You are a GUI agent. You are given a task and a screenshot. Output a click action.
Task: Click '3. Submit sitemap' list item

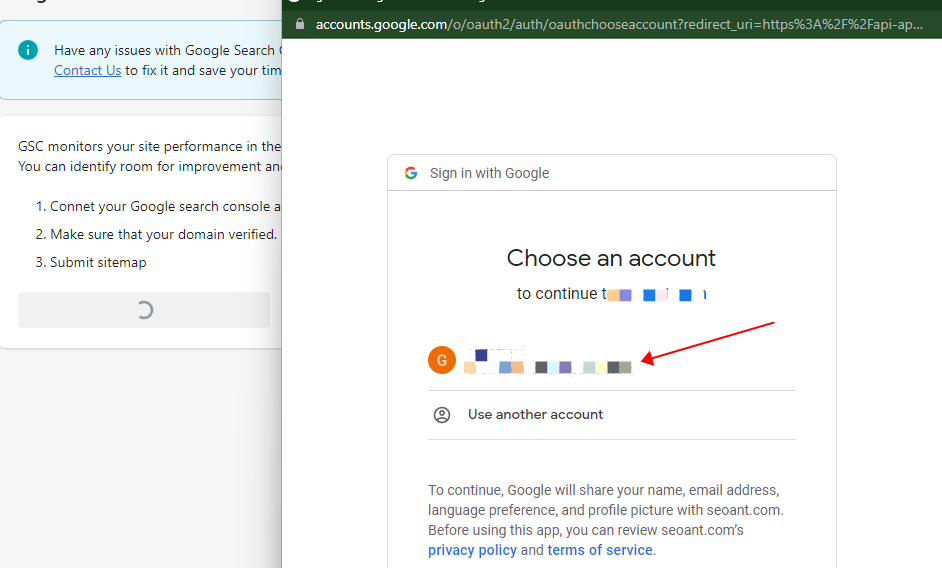click(x=91, y=263)
